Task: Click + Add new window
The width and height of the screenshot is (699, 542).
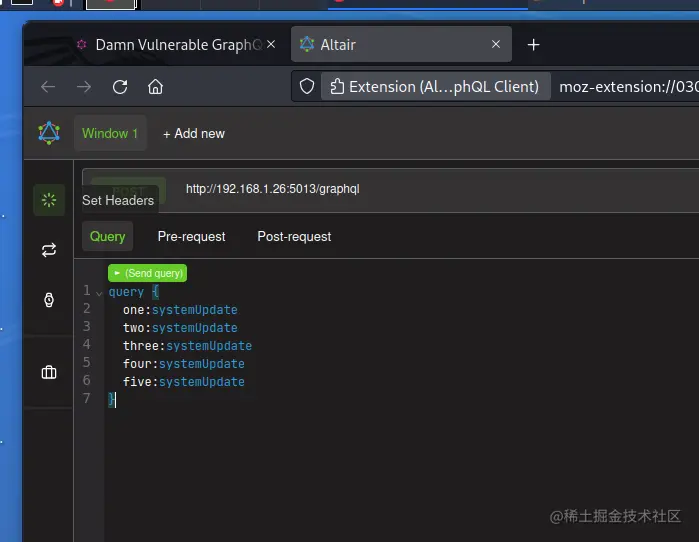Action: (194, 134)
